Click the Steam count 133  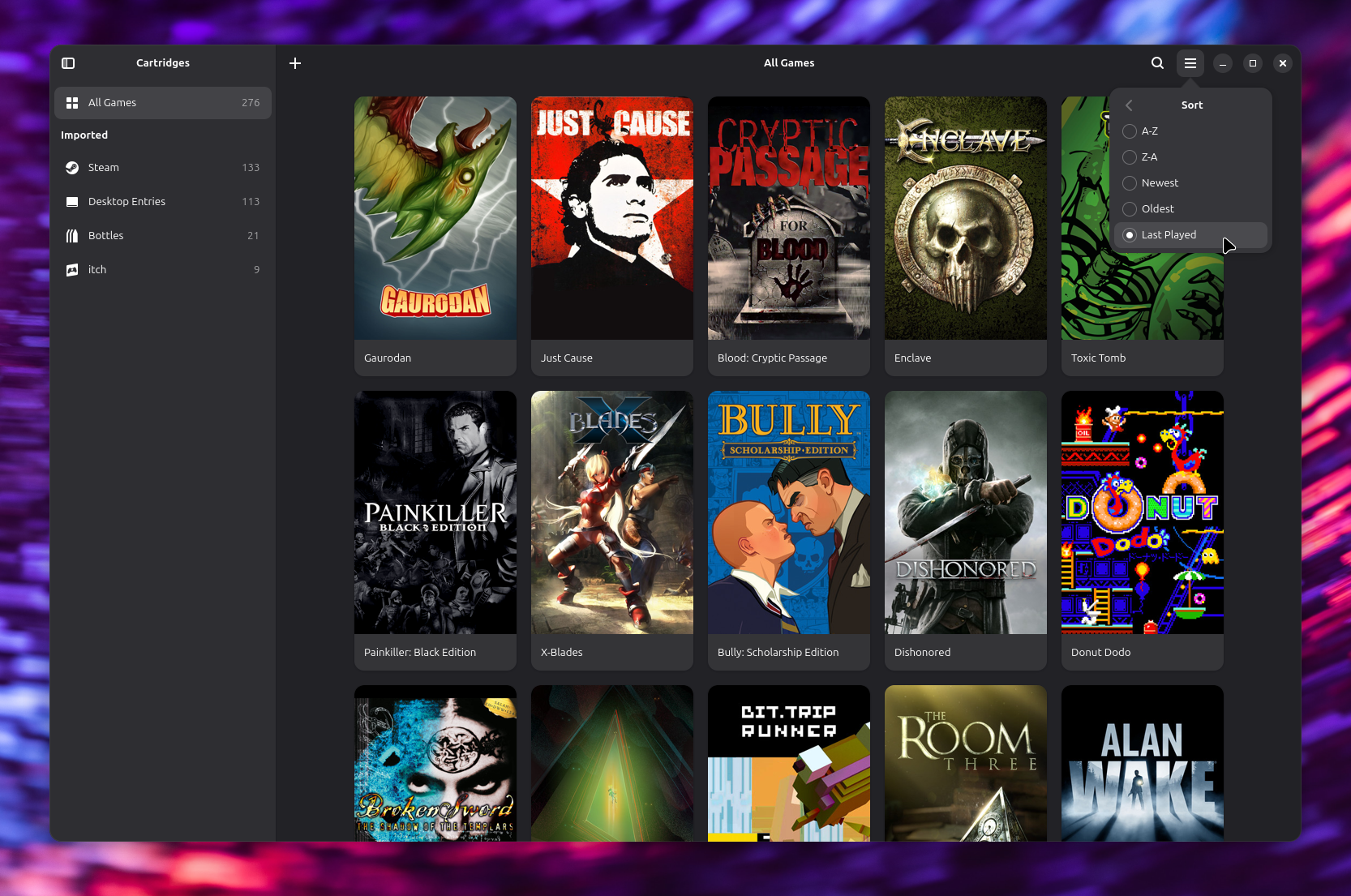[x=251, y=168]
